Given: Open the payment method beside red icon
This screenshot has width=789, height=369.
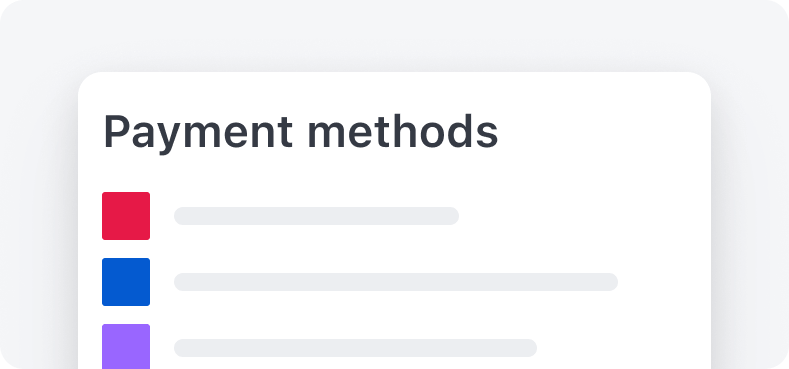Looking at the screenshot, I should (x=317, y=216).
